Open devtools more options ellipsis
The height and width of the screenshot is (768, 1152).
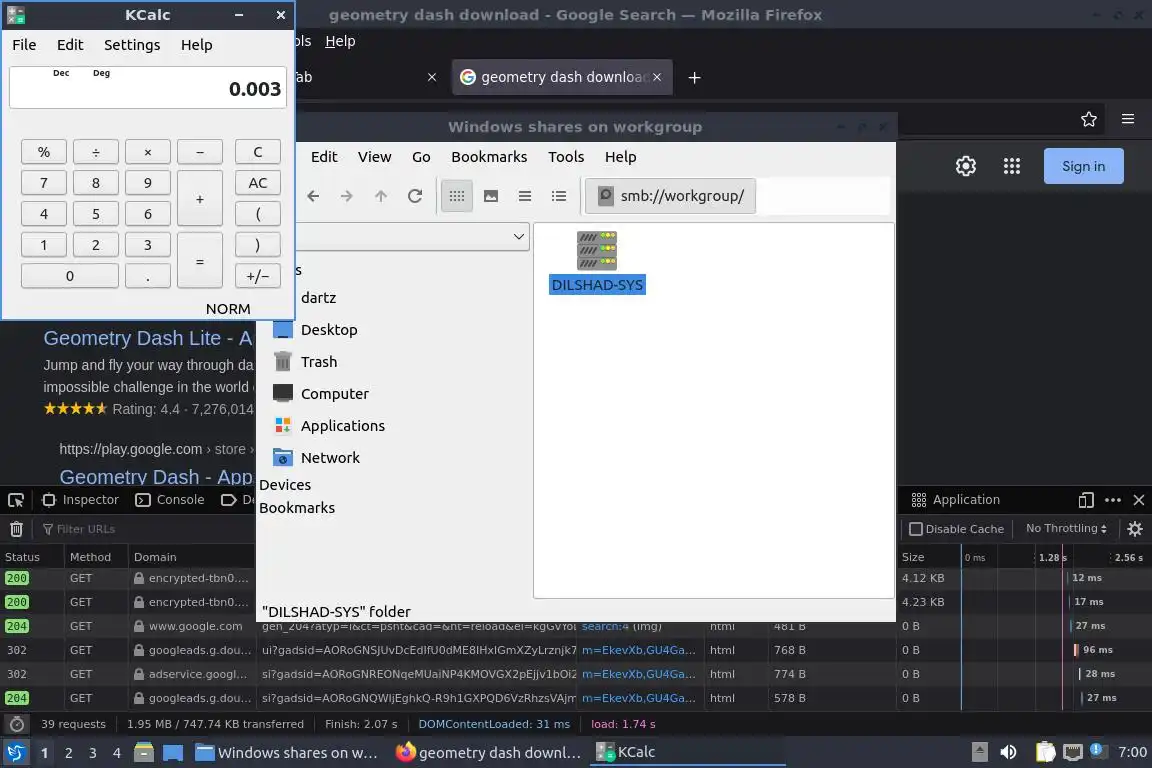point(1113,500)
